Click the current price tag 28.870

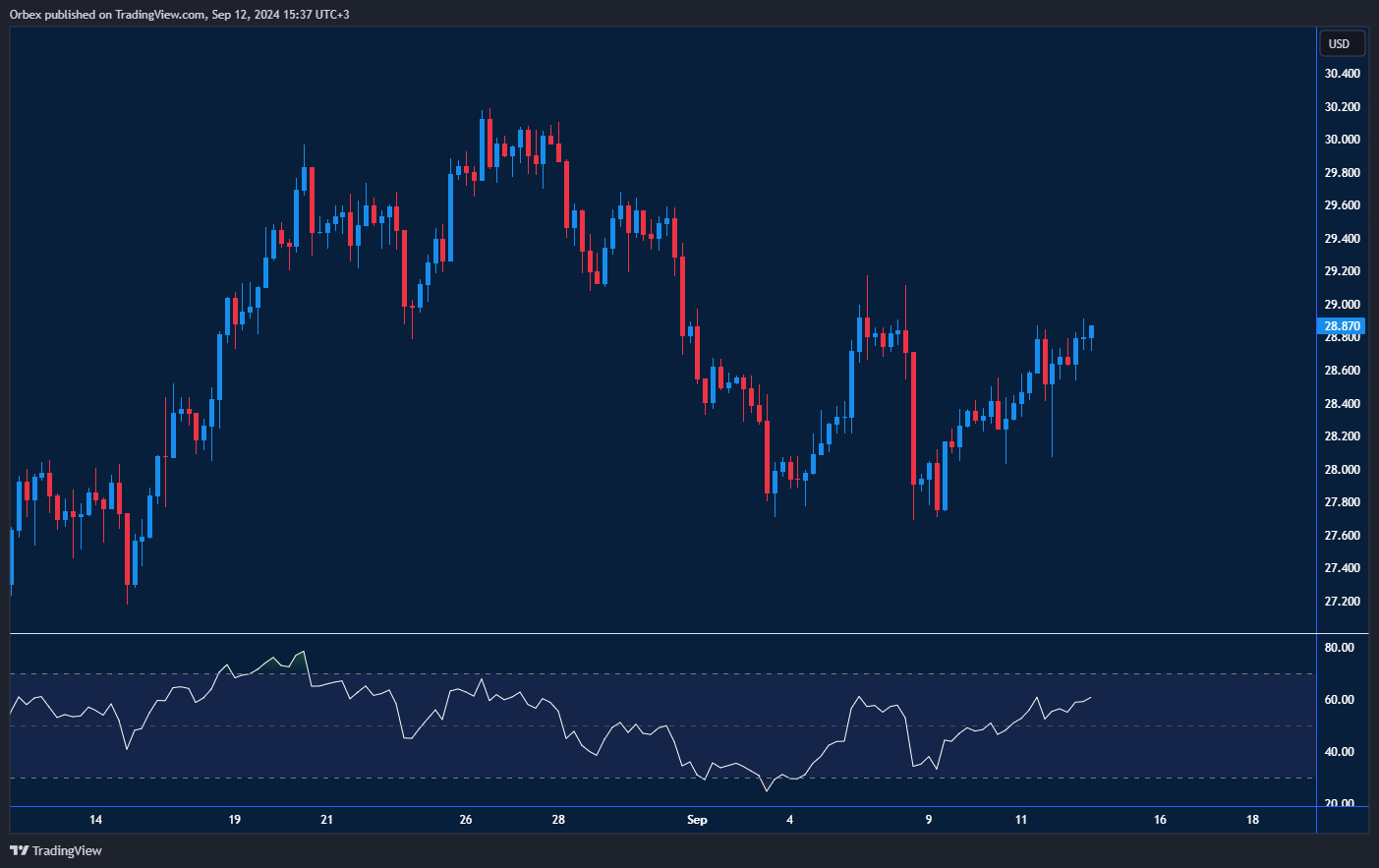pyautogui.click(x=1341, y=326)
